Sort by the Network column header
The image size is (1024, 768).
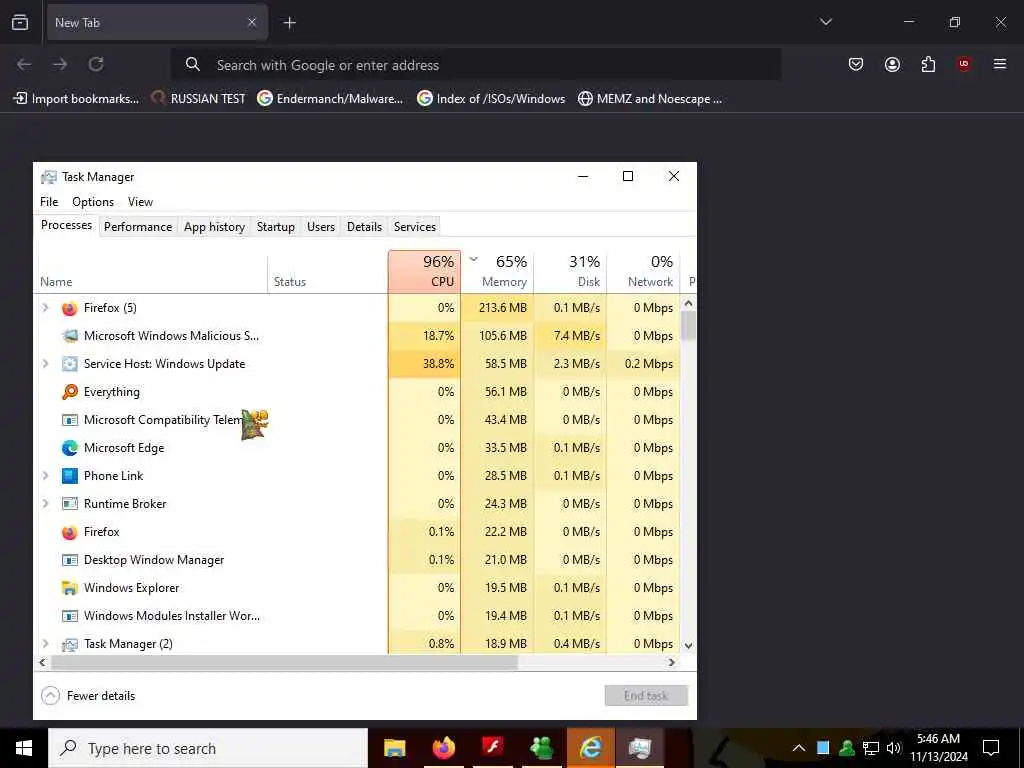tap(644, 272)
